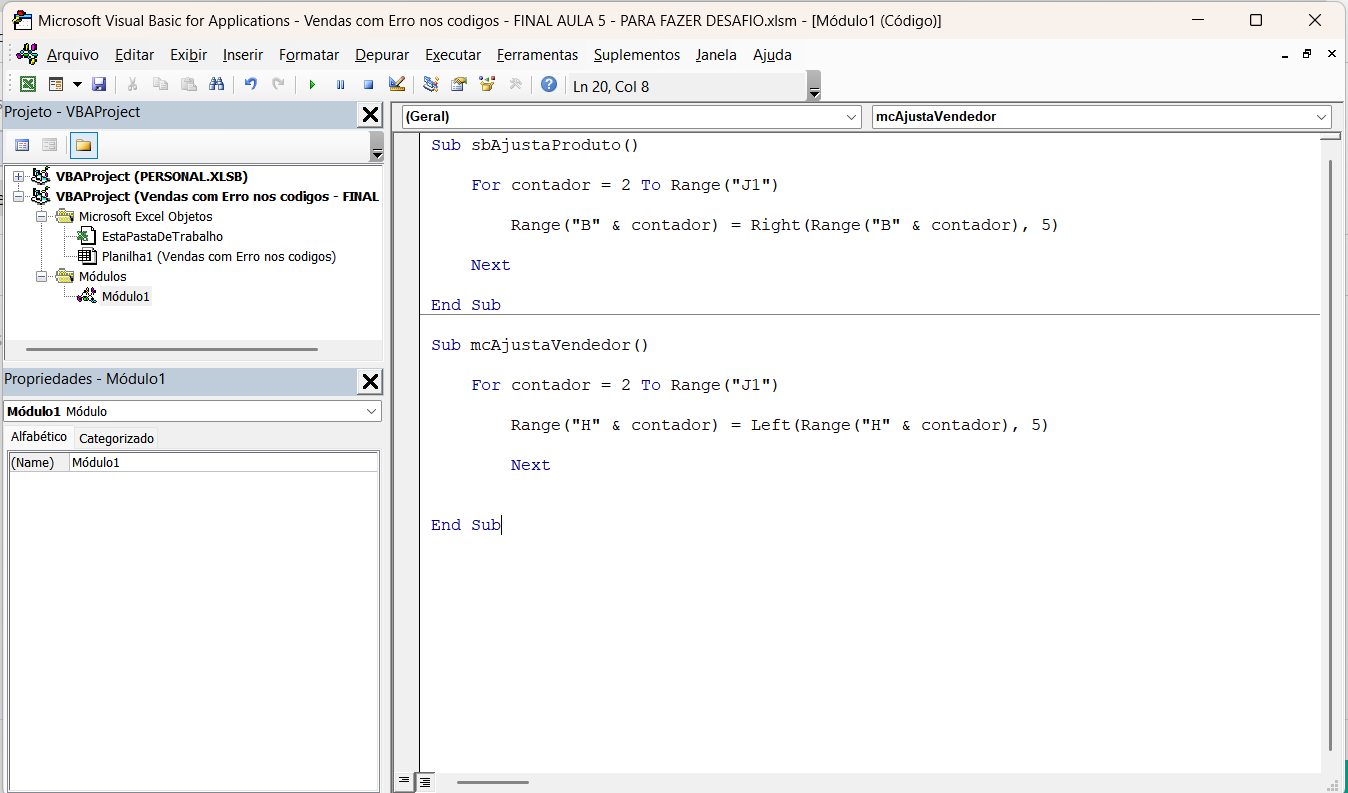Open the Depurar menu
1348x793 pixels.
coord(382,55)
